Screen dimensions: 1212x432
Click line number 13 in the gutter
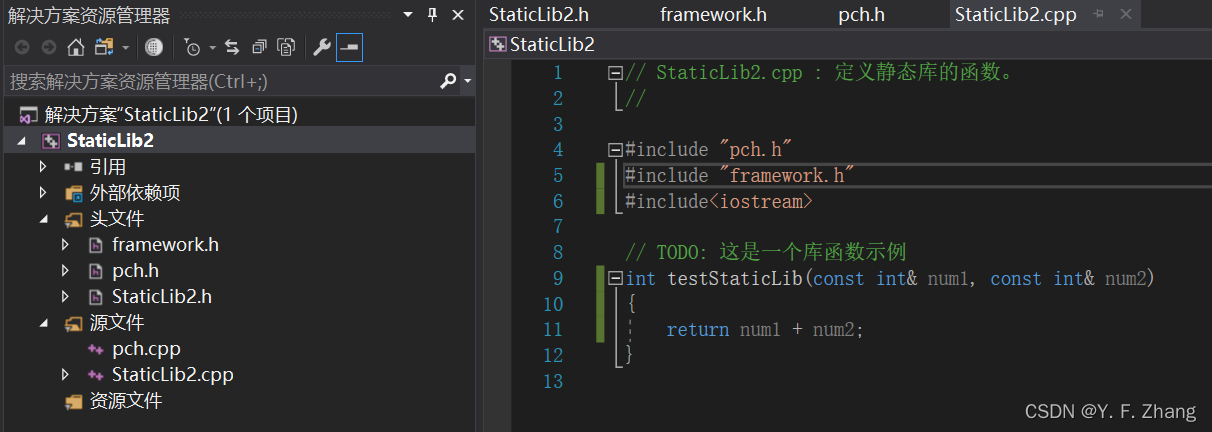(551, 381)
